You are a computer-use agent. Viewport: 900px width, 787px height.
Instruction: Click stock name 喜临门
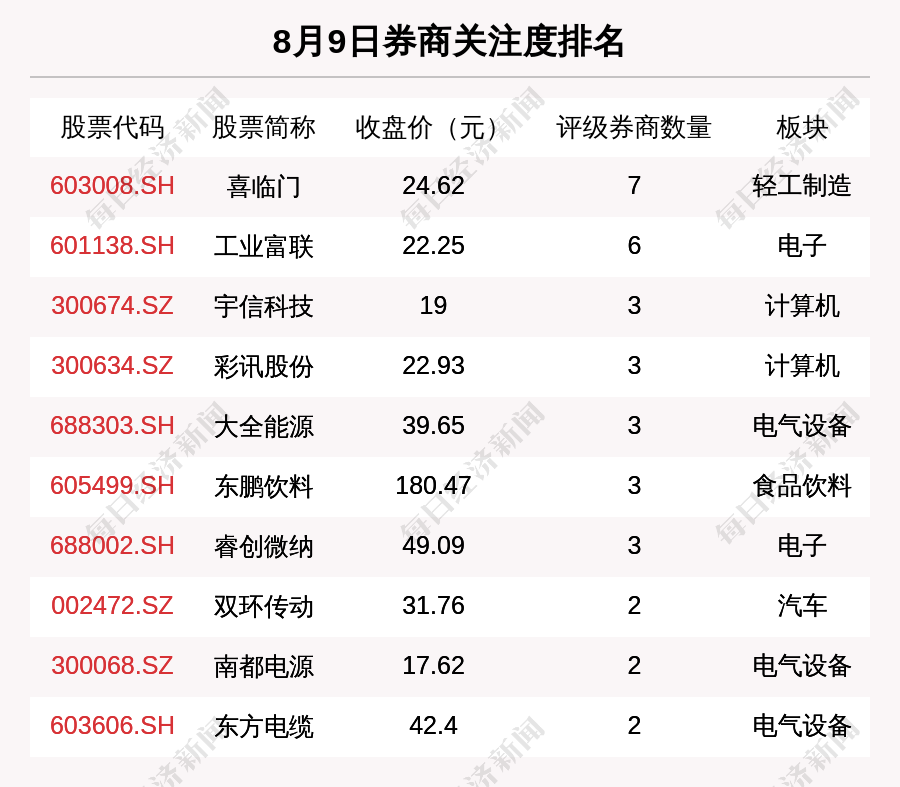(x=263, y=187)
